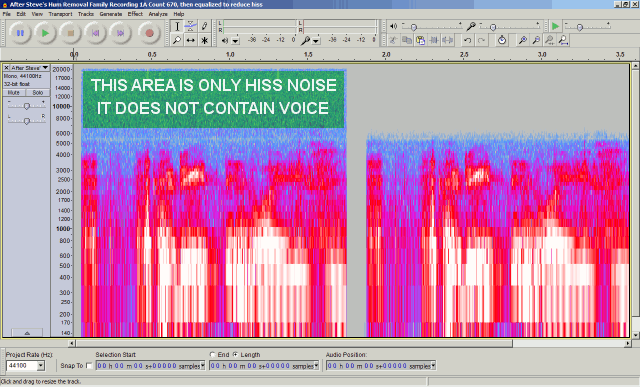The width and height of the screenshot is (640, 387).
Task: Enable the Snap To checkbox
Action: coord(89,366)
